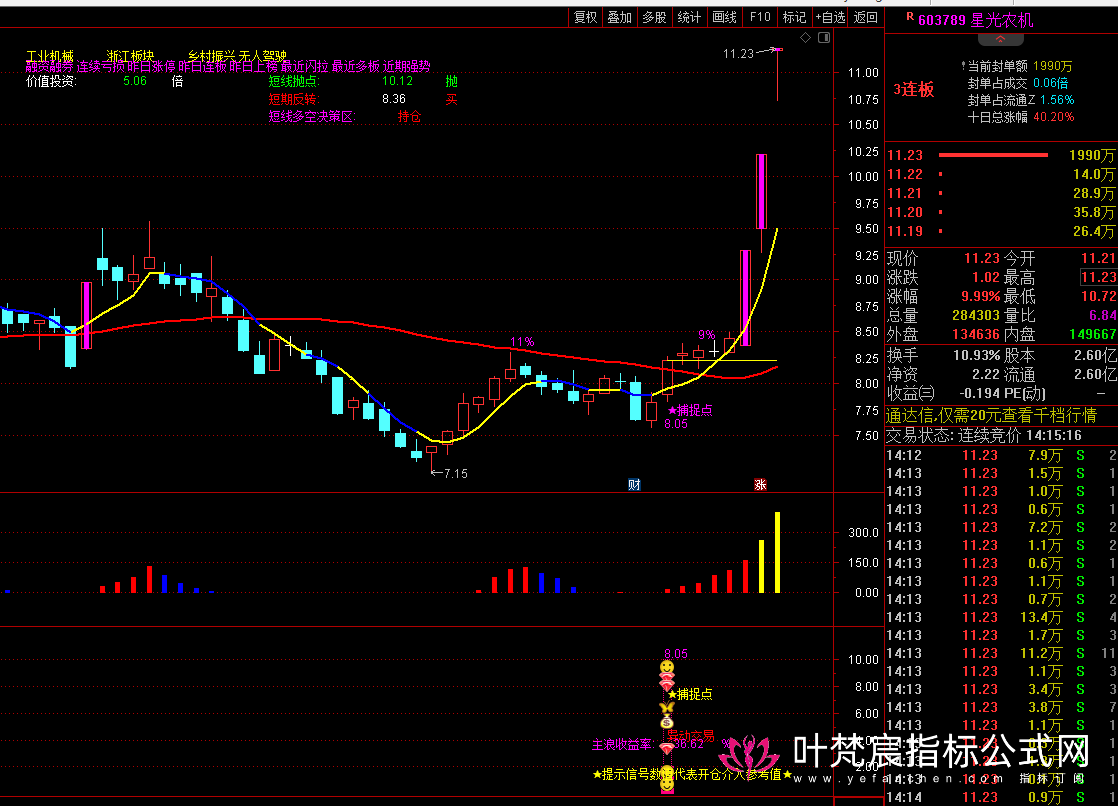The width and height of the screenshot is (1118, 806).
Task: Add the stock to watchlist with +自选
Action: [x=831, y=17]
